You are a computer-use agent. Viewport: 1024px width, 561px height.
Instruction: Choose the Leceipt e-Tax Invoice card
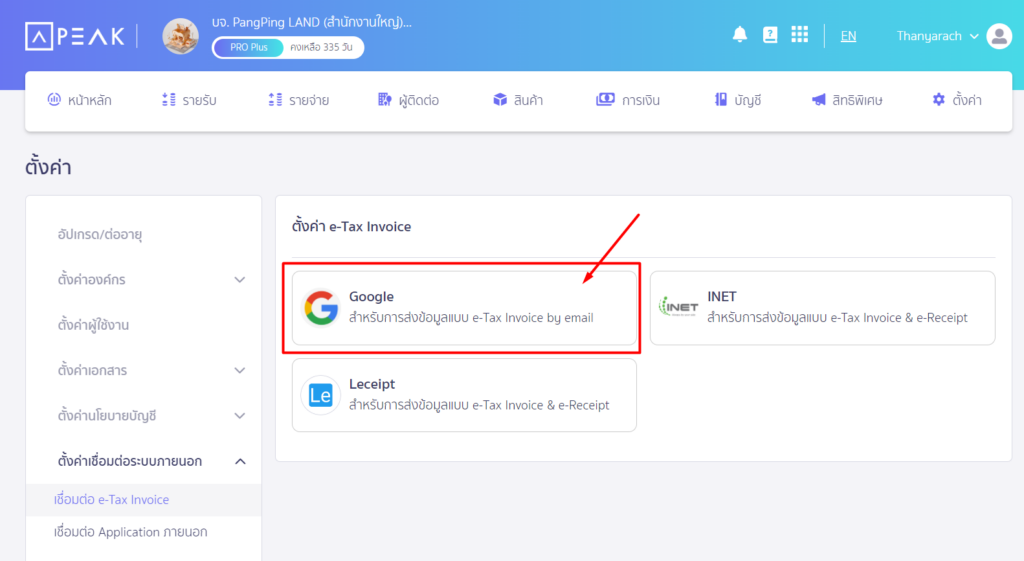point(464,395)
